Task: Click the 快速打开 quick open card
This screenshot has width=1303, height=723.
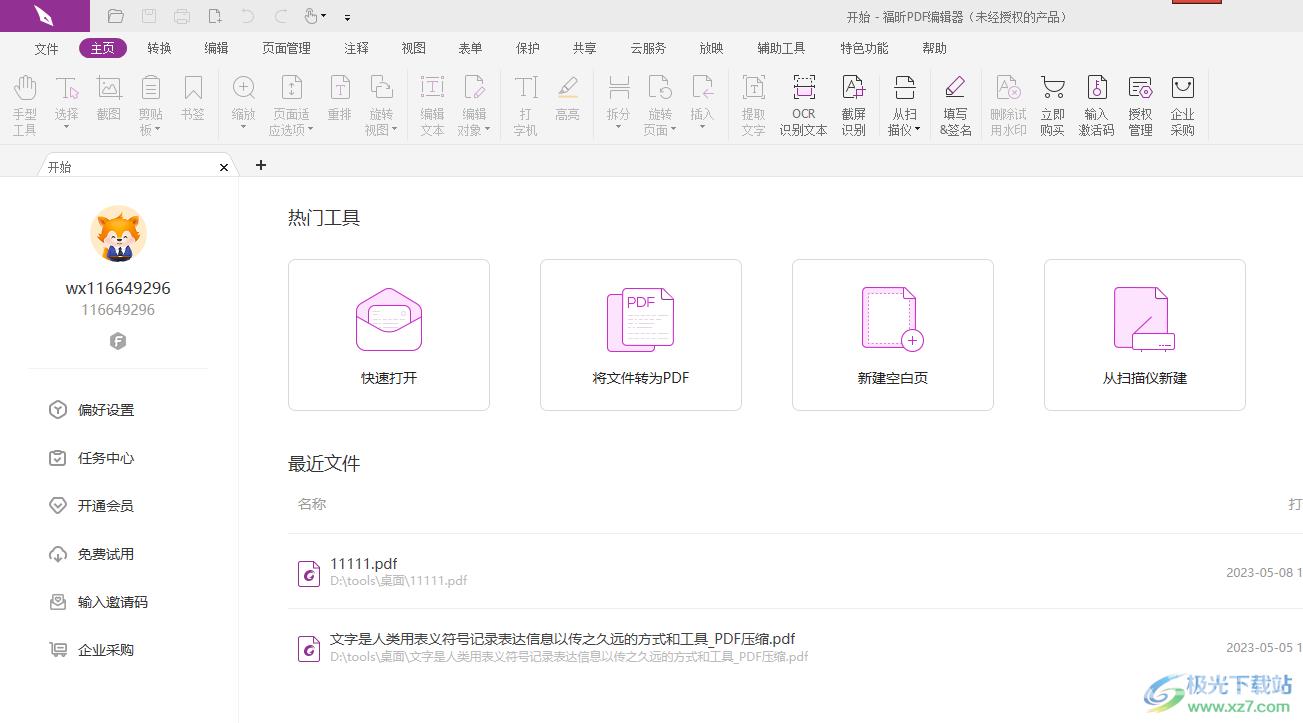Action: point(389,335)
